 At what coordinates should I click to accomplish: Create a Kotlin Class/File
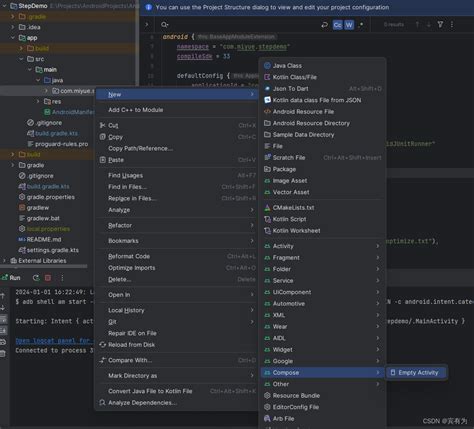(x=323, y=77)
